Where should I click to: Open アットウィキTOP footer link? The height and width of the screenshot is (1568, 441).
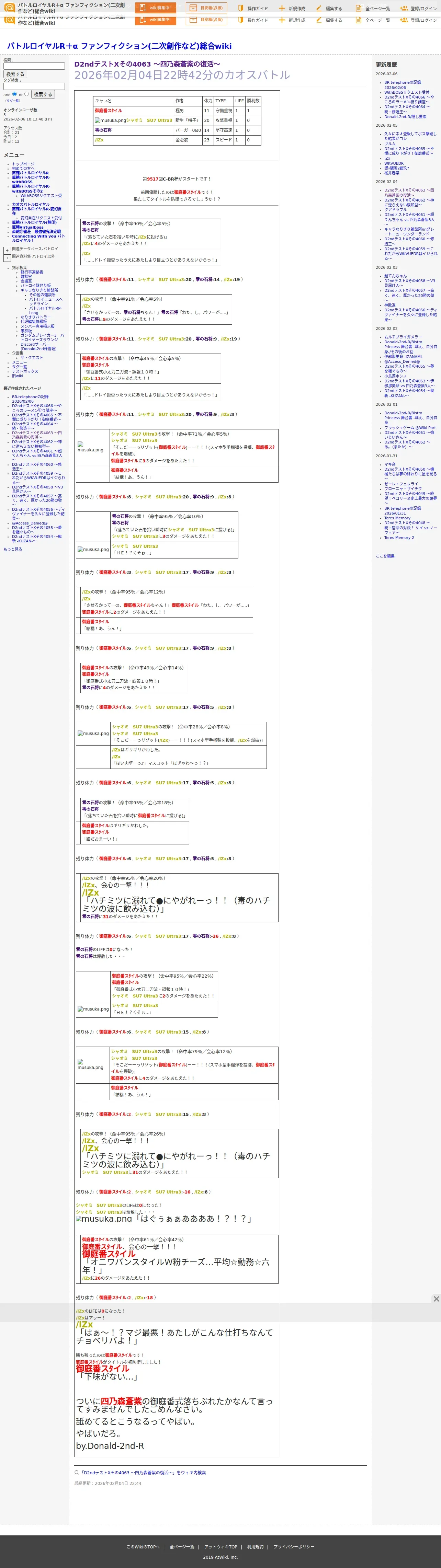pos(220,1547)
